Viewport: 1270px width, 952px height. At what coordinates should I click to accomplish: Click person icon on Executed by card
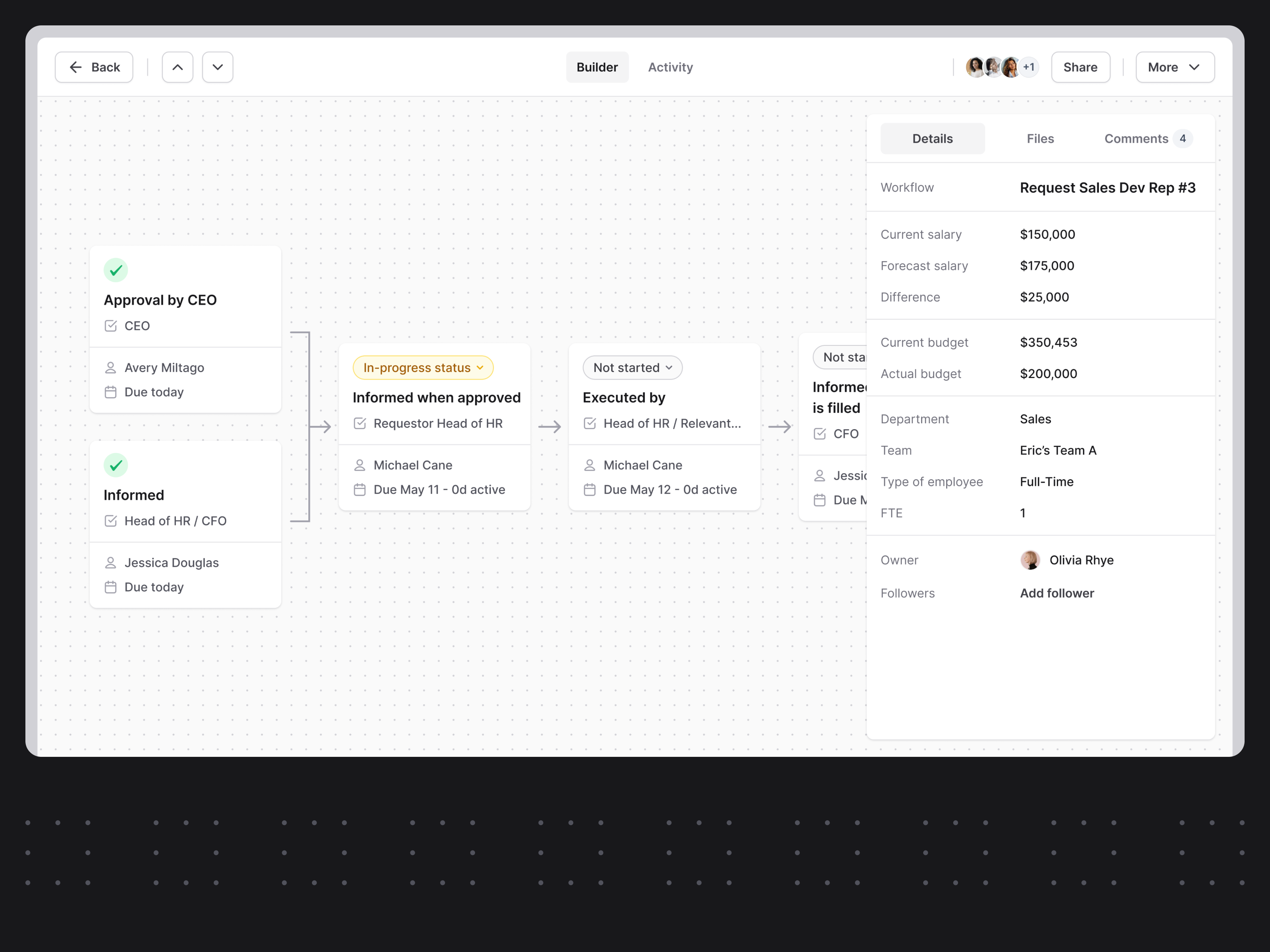pos(590,465)
